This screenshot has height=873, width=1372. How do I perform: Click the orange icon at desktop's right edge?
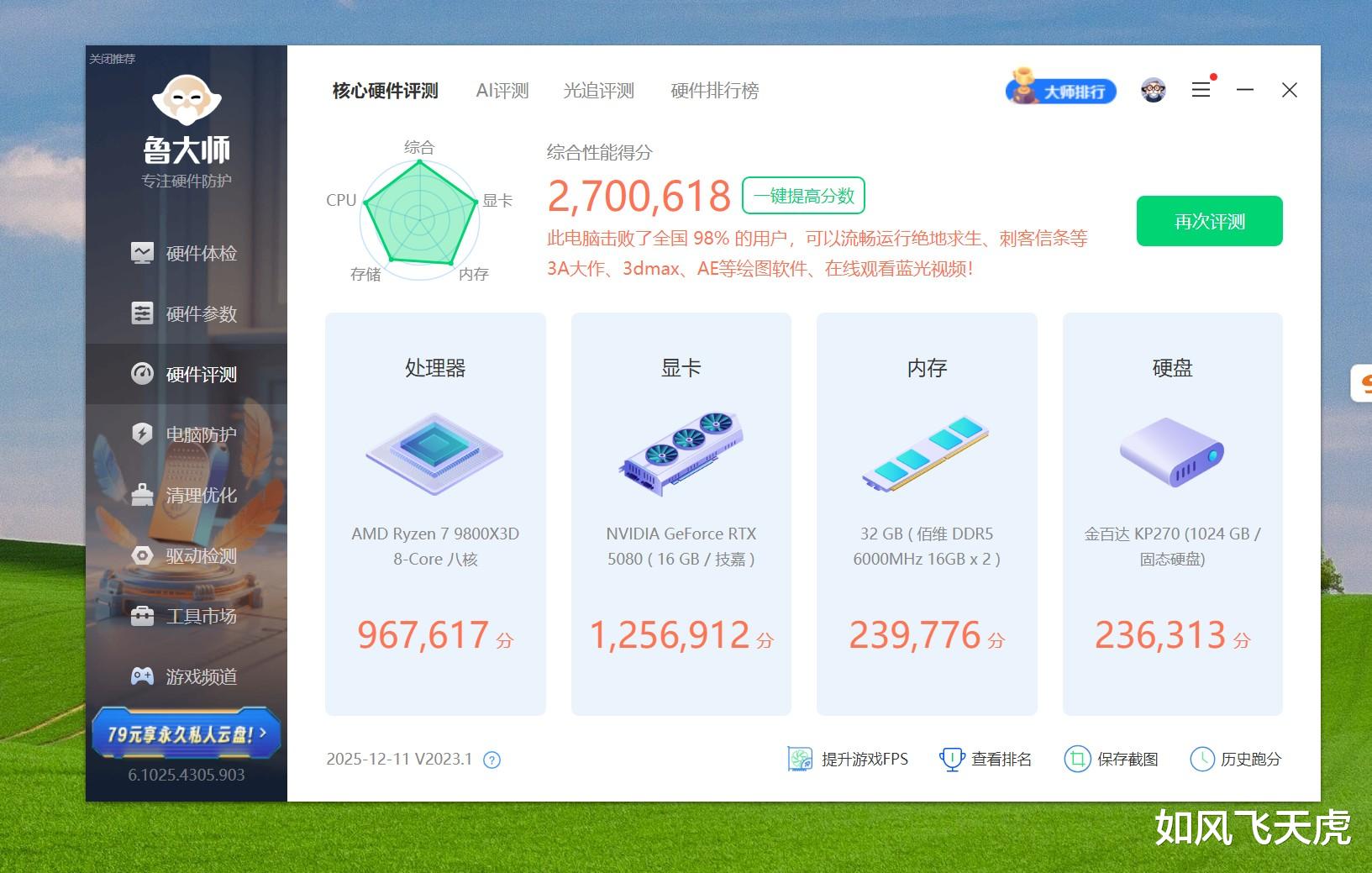(1362, 383)
